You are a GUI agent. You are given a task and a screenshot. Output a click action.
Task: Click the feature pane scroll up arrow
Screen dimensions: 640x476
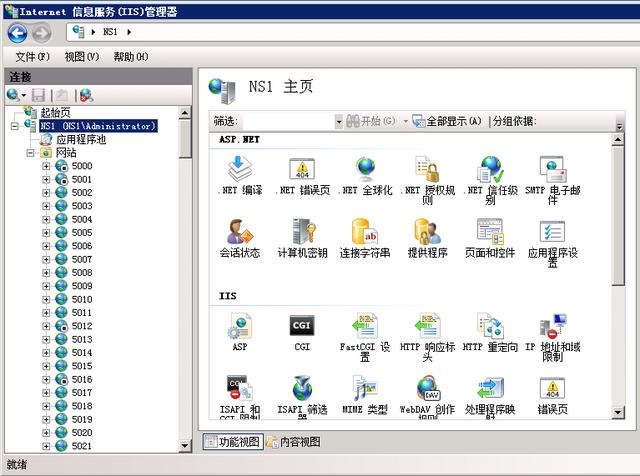[x=618, y=140]
